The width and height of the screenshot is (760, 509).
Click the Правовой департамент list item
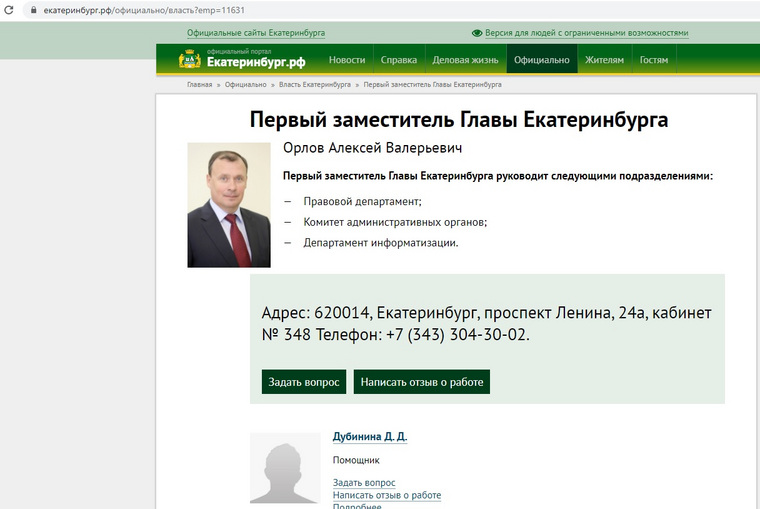[363, 201]
